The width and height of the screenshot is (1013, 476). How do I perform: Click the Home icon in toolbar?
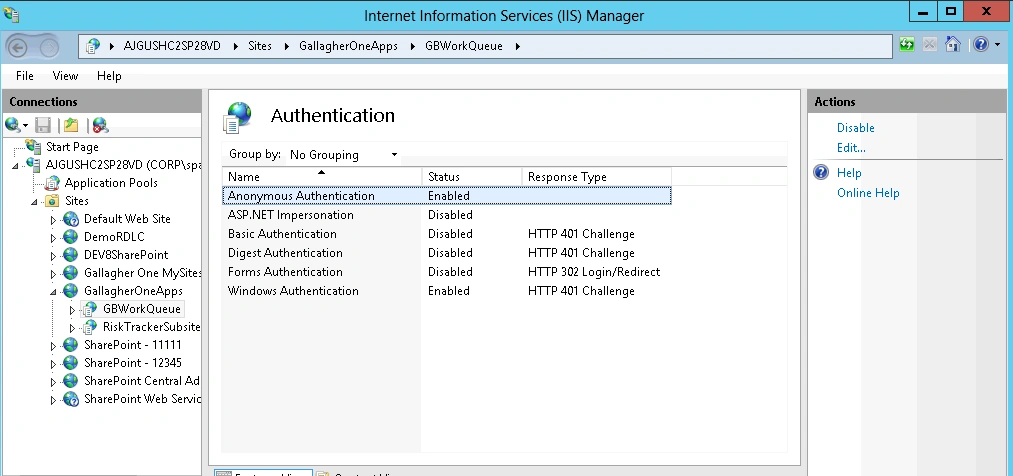click(953, 45)
